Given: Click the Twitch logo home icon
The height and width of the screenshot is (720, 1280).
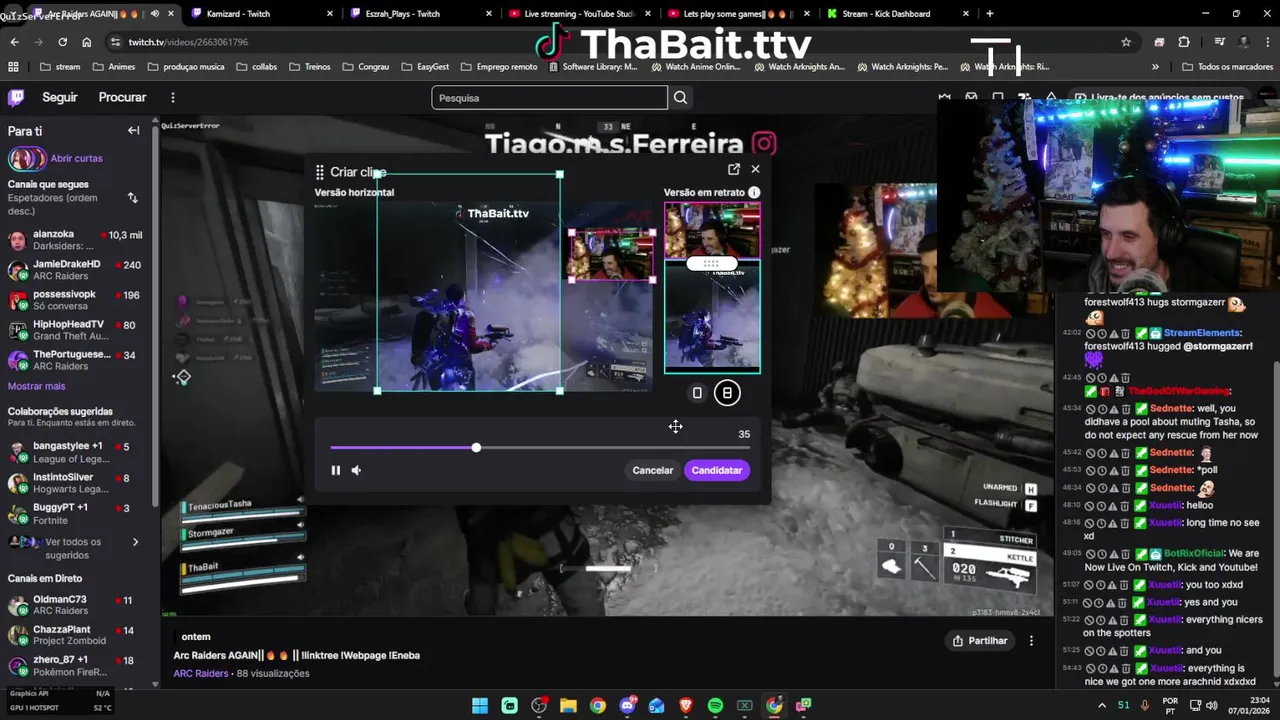Looking at the screenshot, I should (16, 97).
